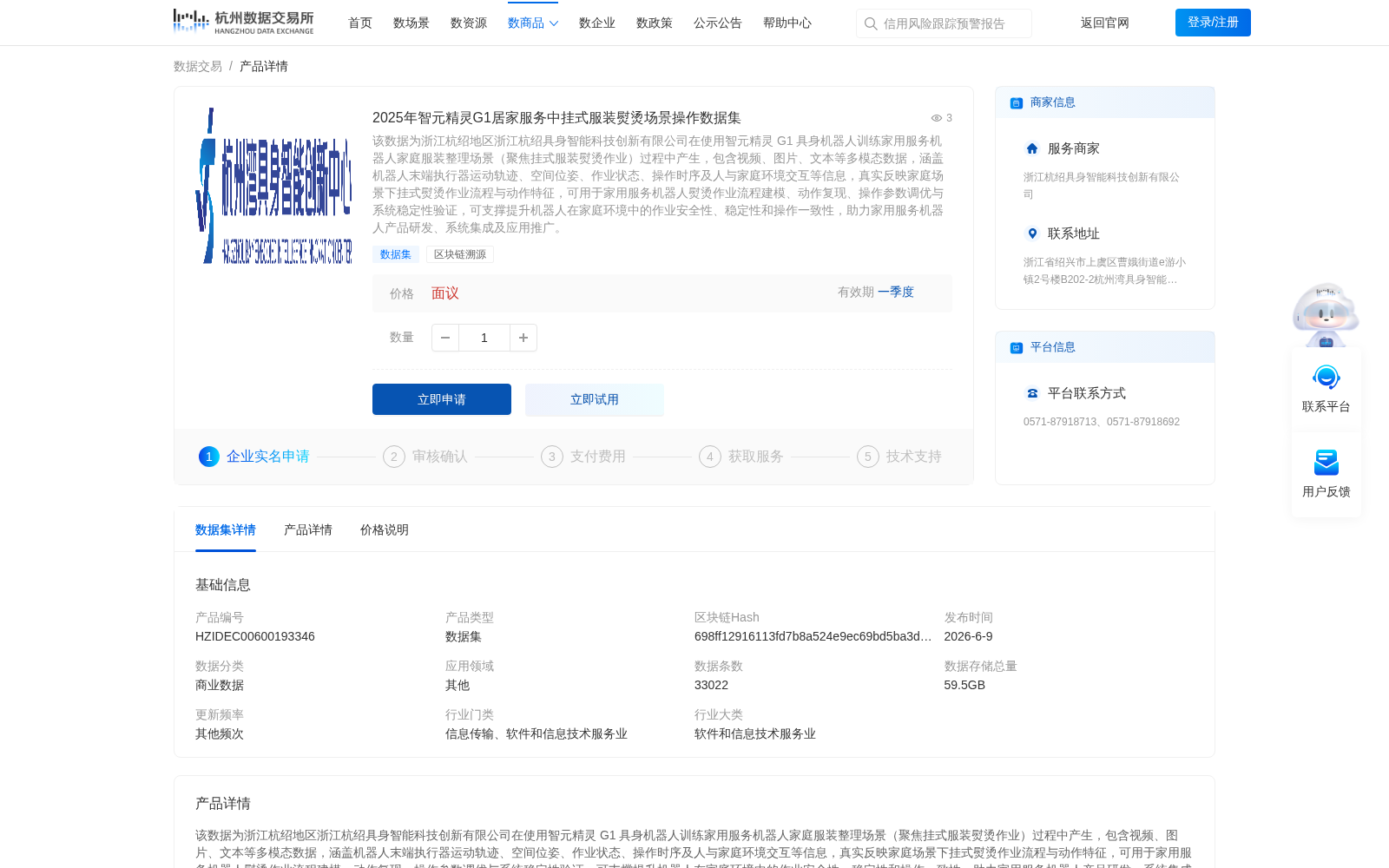This screenshot has height=868, width=1389.
Task: Expand the 数商品 dropdown arrow
Action: [x=554, y=23]
